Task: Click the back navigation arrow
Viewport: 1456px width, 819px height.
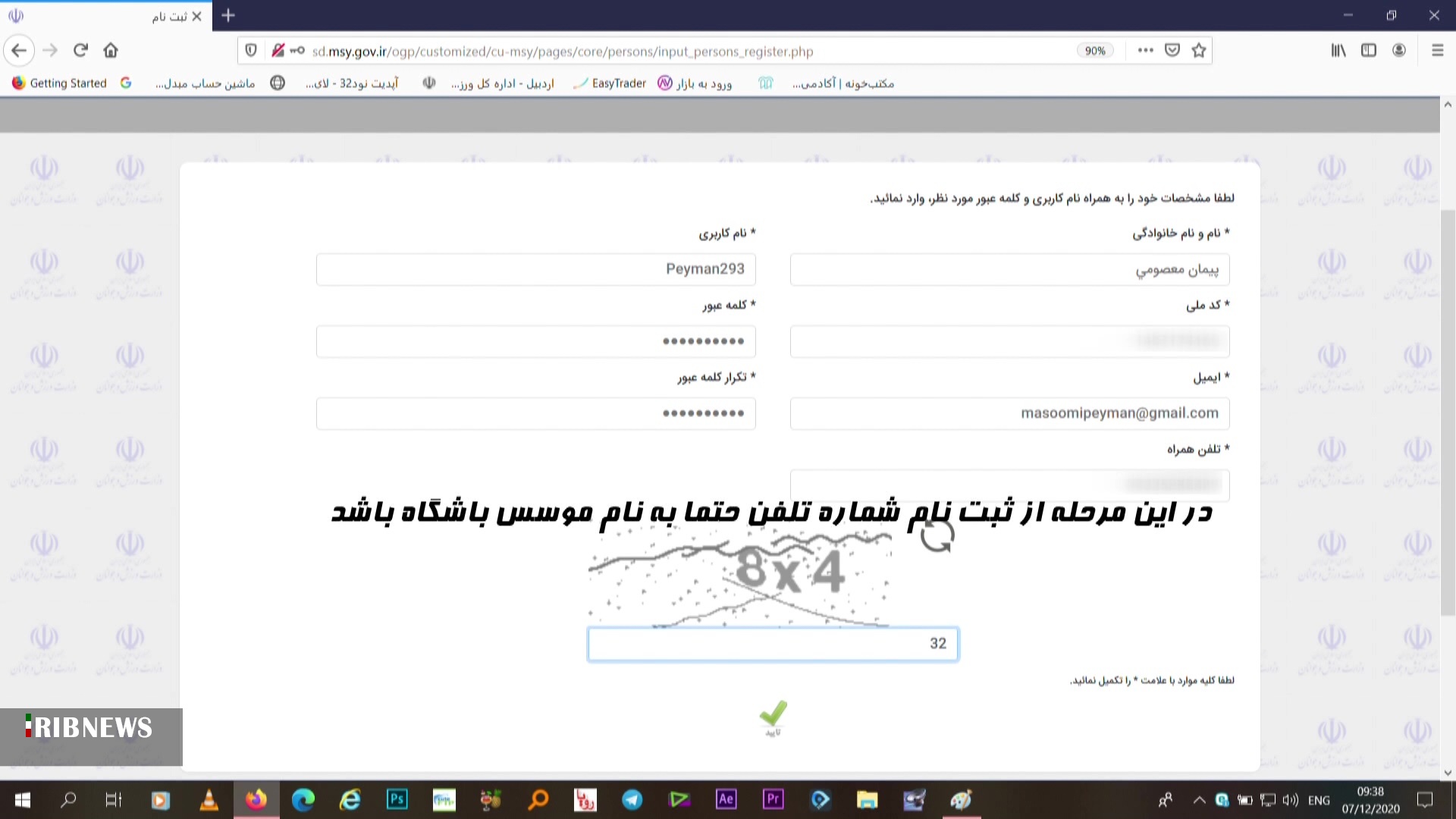Action: (x=19, y=50)
